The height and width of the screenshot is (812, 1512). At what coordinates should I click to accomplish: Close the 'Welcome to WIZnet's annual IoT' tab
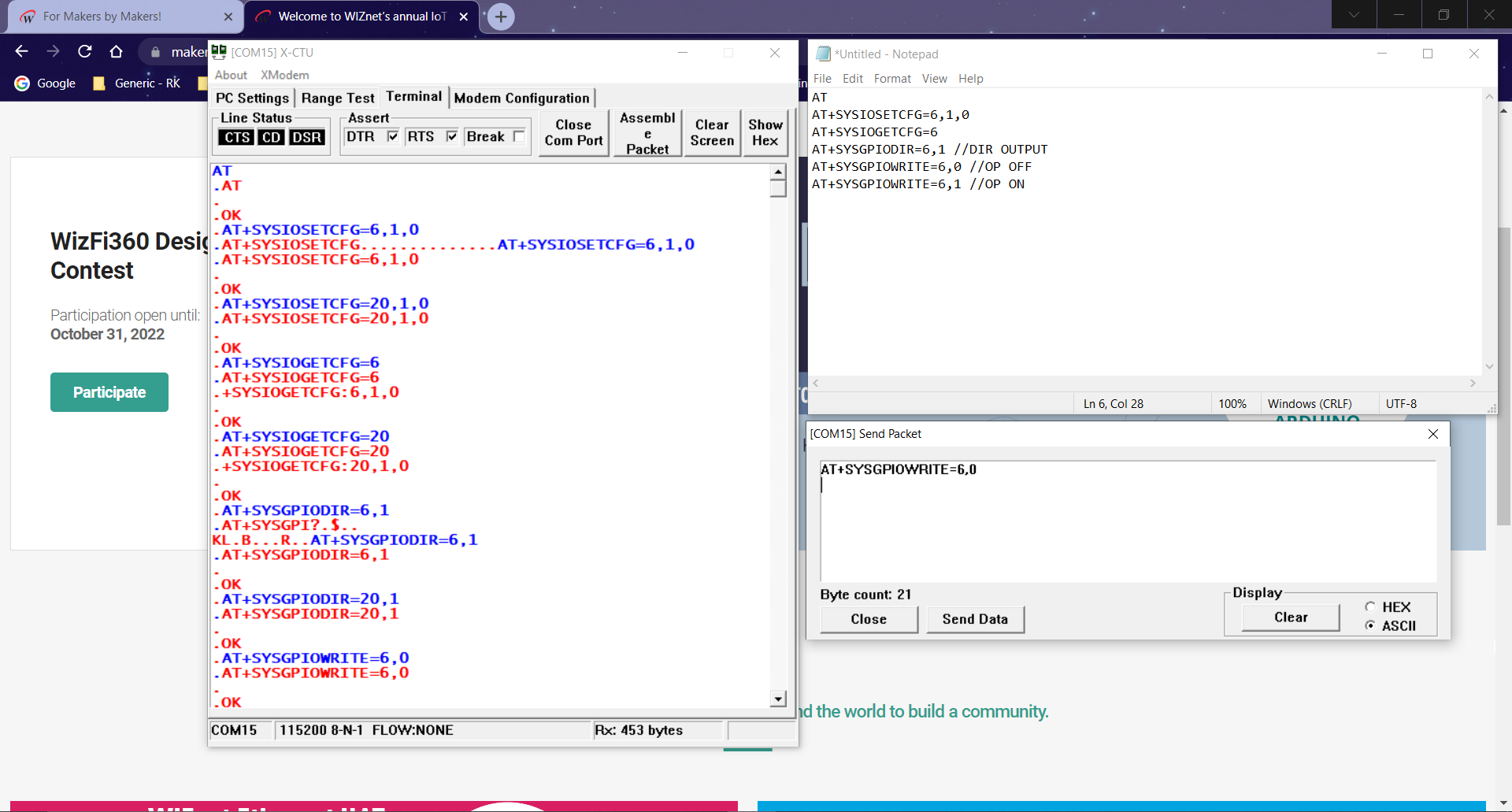pyautogui.click(x=464, y=17)
